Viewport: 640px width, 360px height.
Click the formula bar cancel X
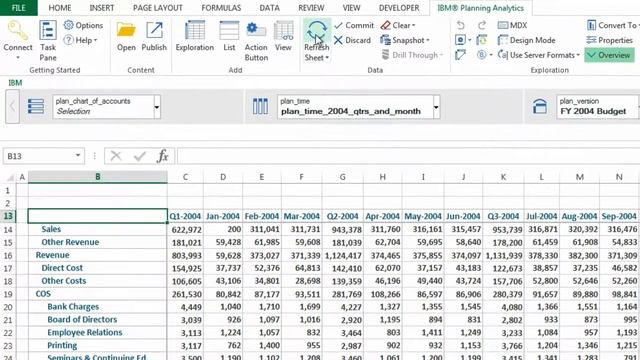click(x=116, y=156)
